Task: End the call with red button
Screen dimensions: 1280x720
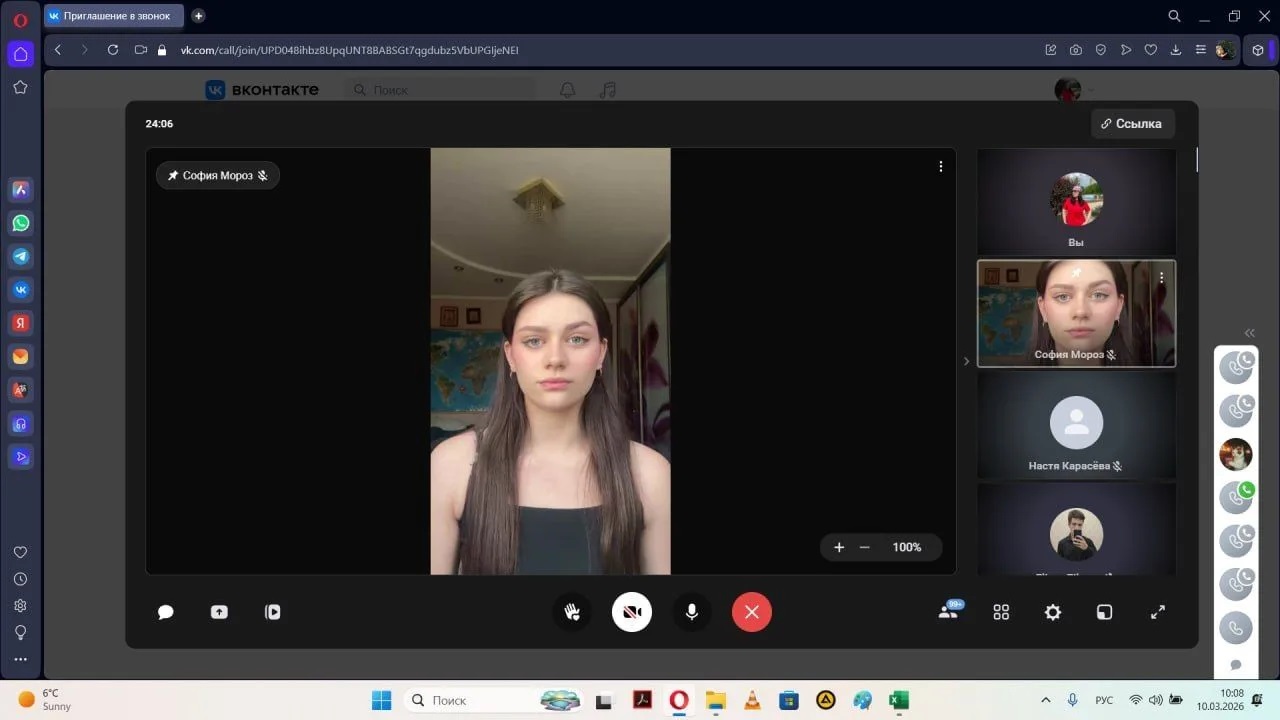Action: pyautogui.click(x=752, y=612)
